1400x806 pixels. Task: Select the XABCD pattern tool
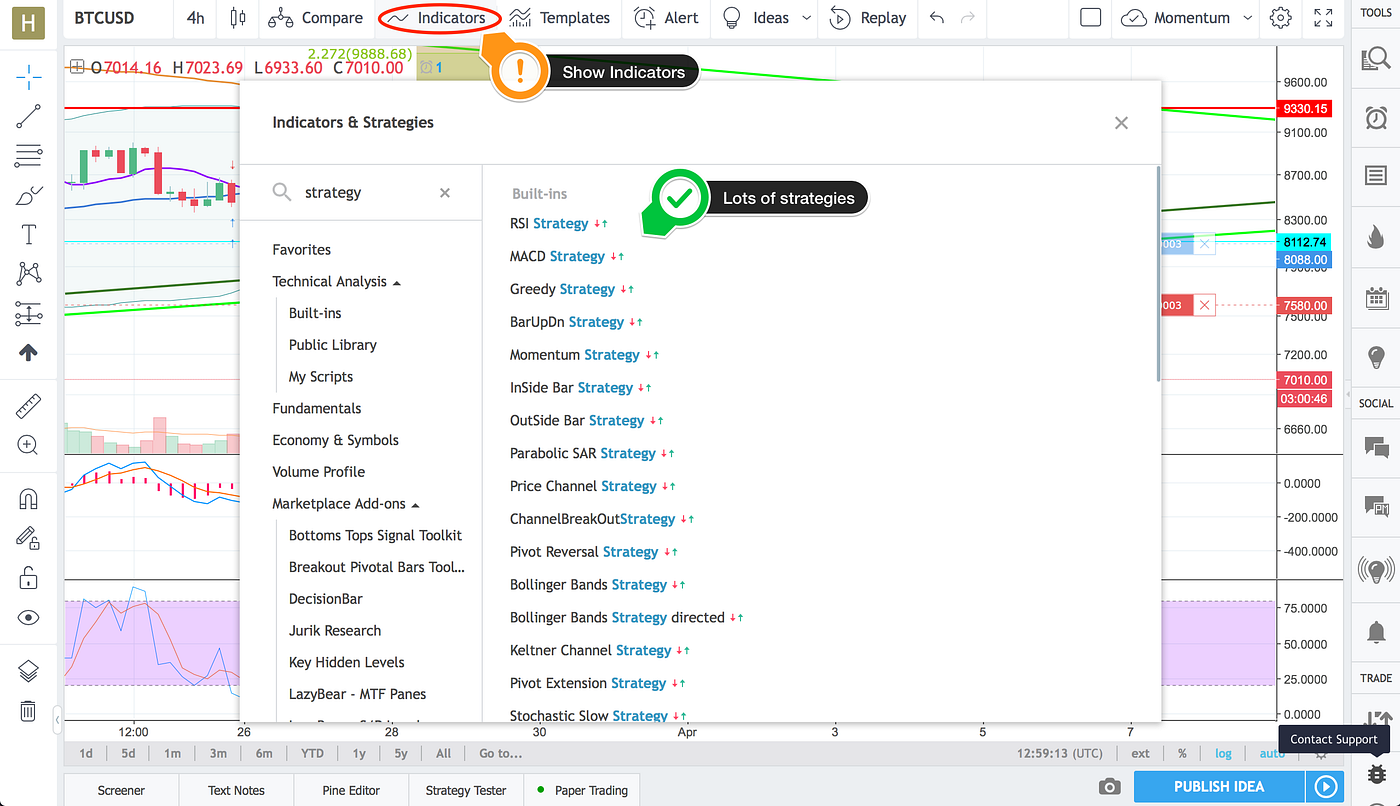(28, 273)
